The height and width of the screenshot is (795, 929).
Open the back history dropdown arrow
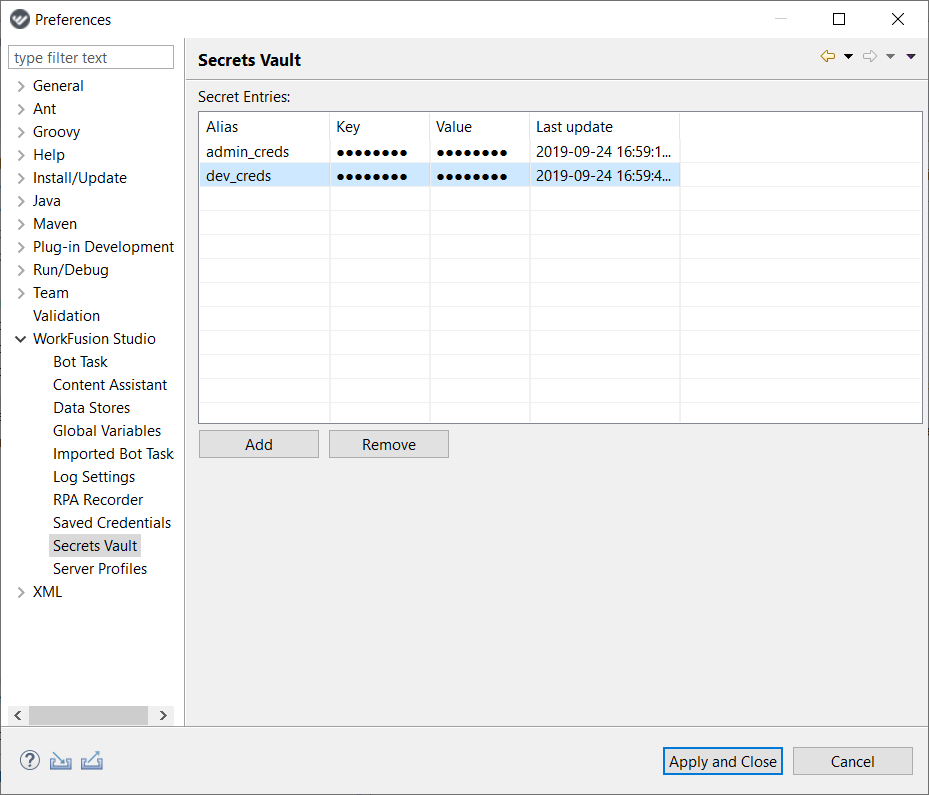click(x=848, y=56)
